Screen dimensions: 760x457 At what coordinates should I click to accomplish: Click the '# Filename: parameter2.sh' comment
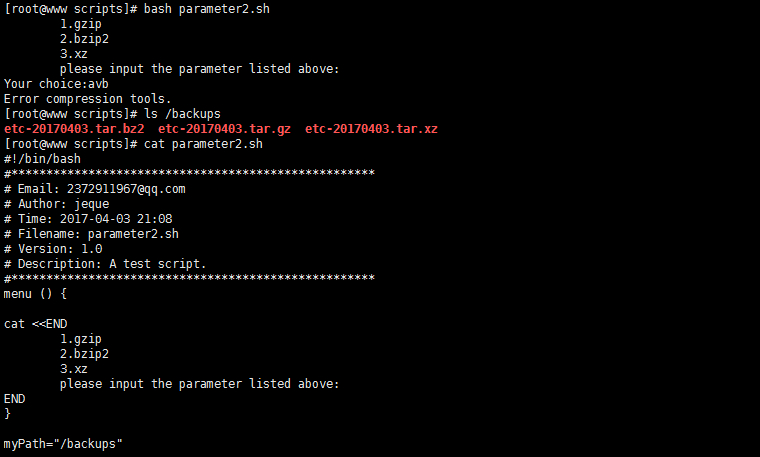click(x=92, y=234)
